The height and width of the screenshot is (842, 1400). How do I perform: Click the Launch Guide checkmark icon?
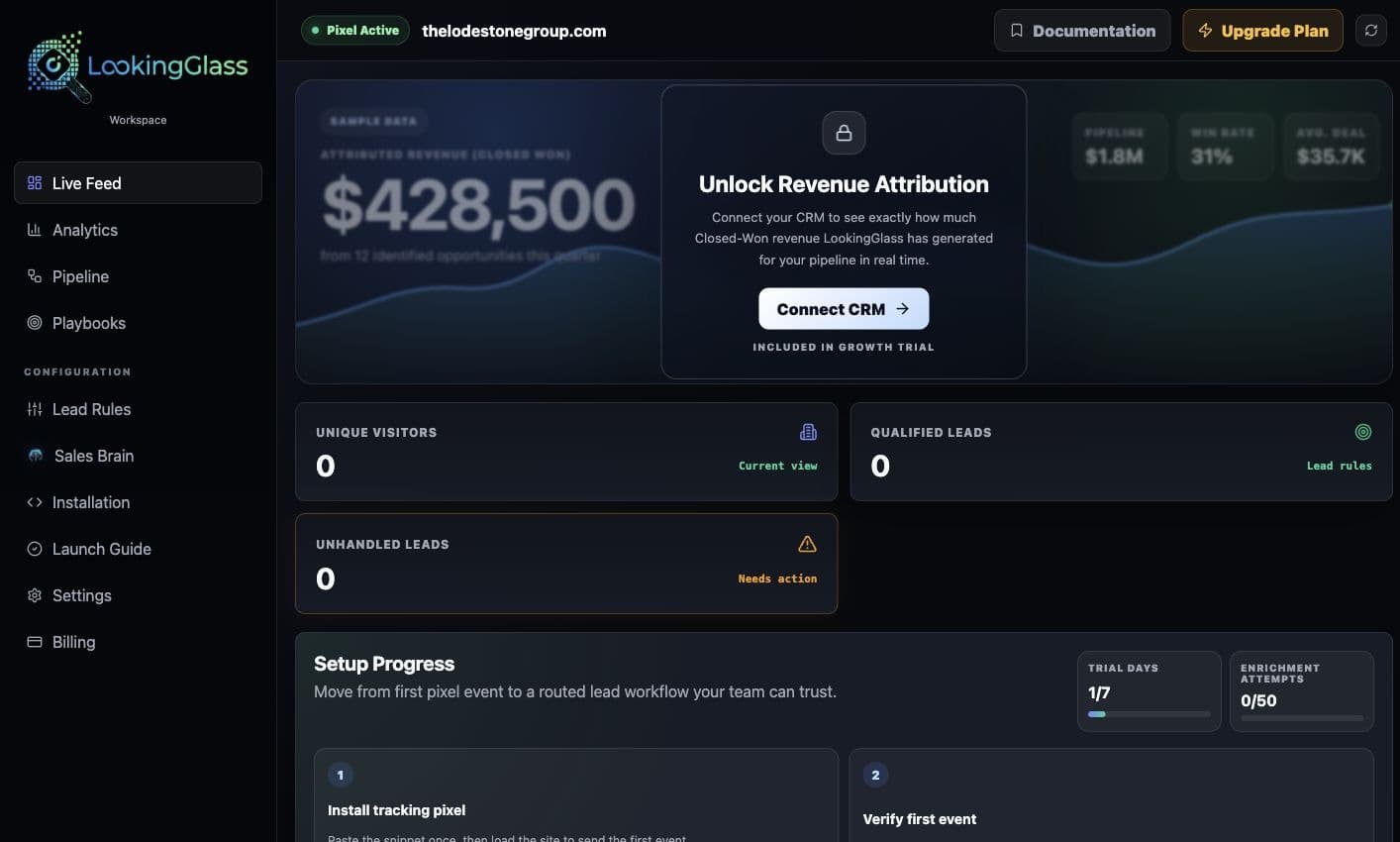click(x=35, y=549)
